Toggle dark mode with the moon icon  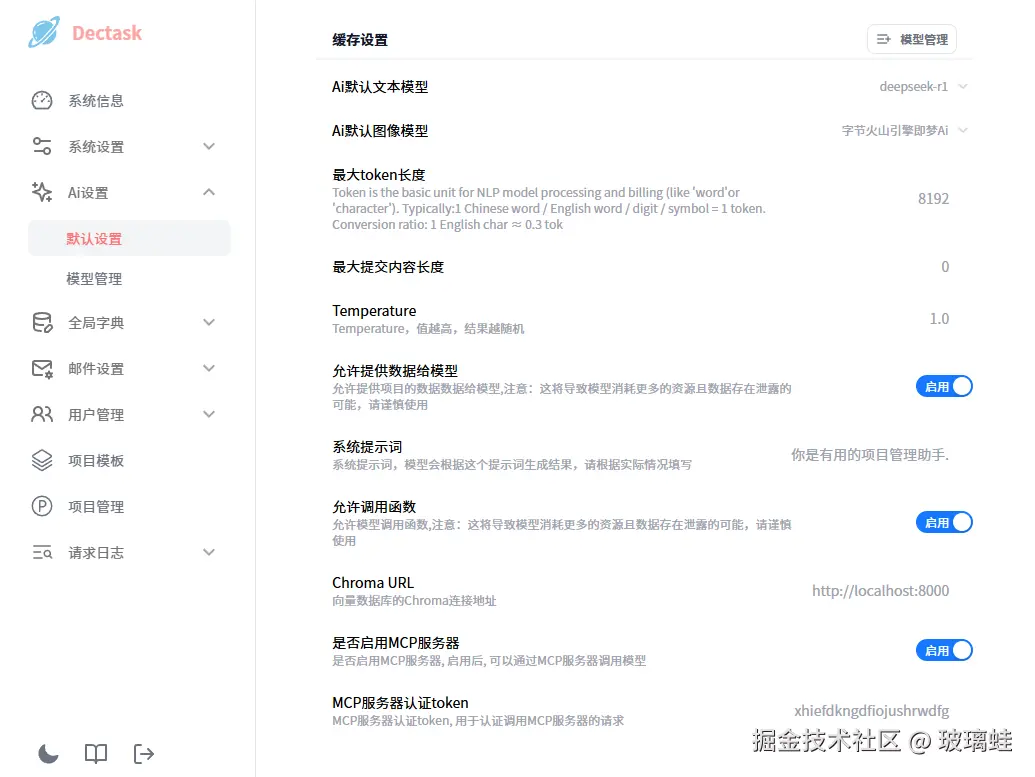coord(48,753)
